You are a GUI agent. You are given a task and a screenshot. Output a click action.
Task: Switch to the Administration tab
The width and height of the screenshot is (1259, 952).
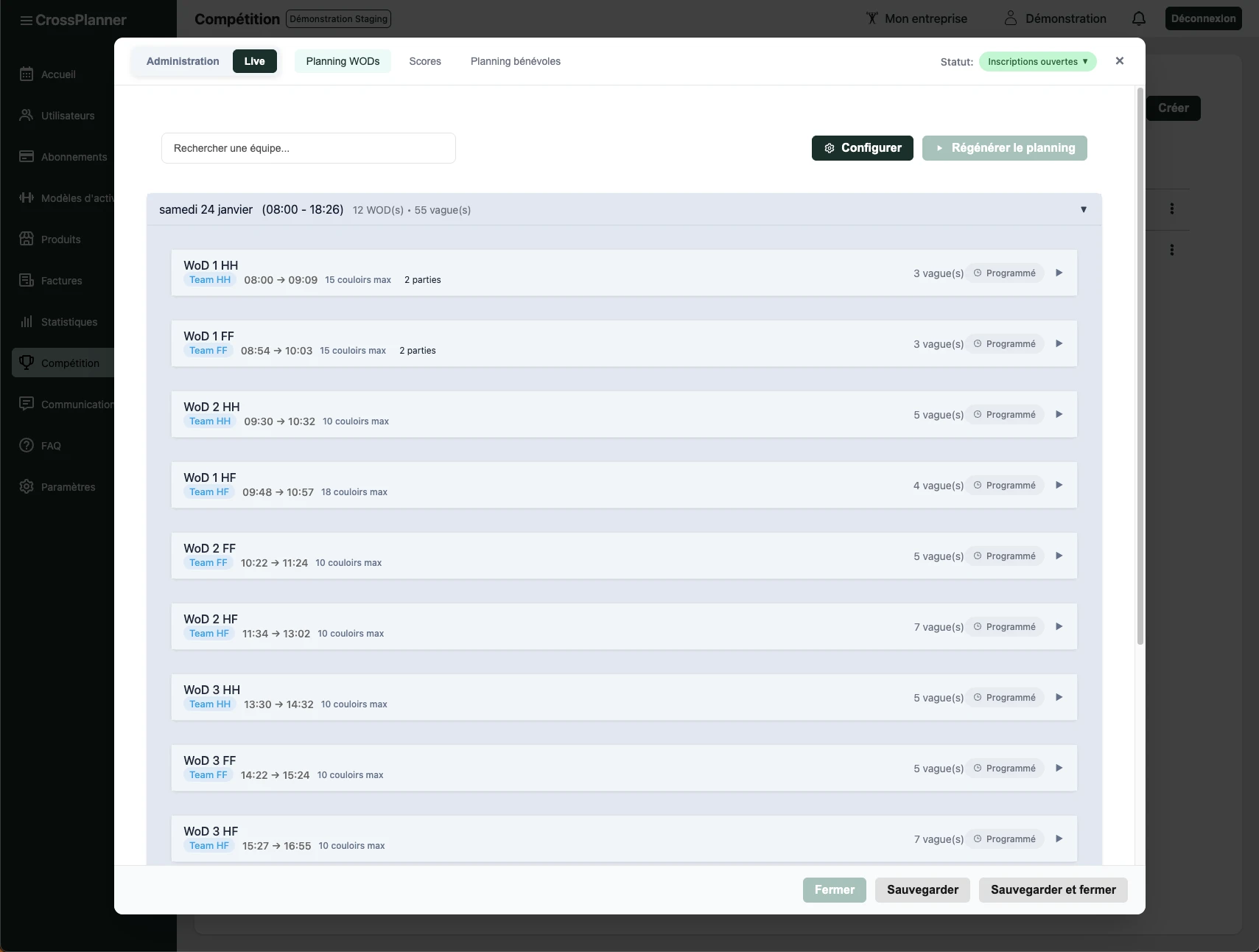(x=183, y=61)
